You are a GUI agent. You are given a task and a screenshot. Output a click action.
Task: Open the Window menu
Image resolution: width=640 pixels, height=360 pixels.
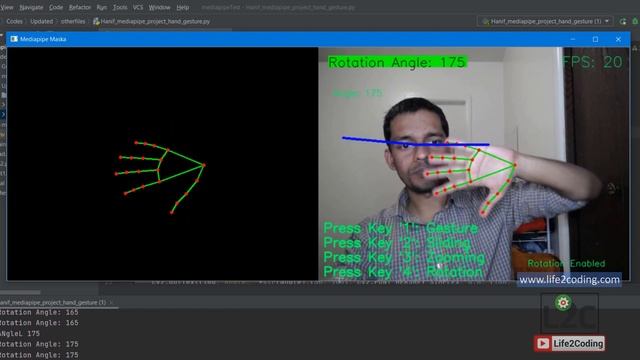pos(159,7)
